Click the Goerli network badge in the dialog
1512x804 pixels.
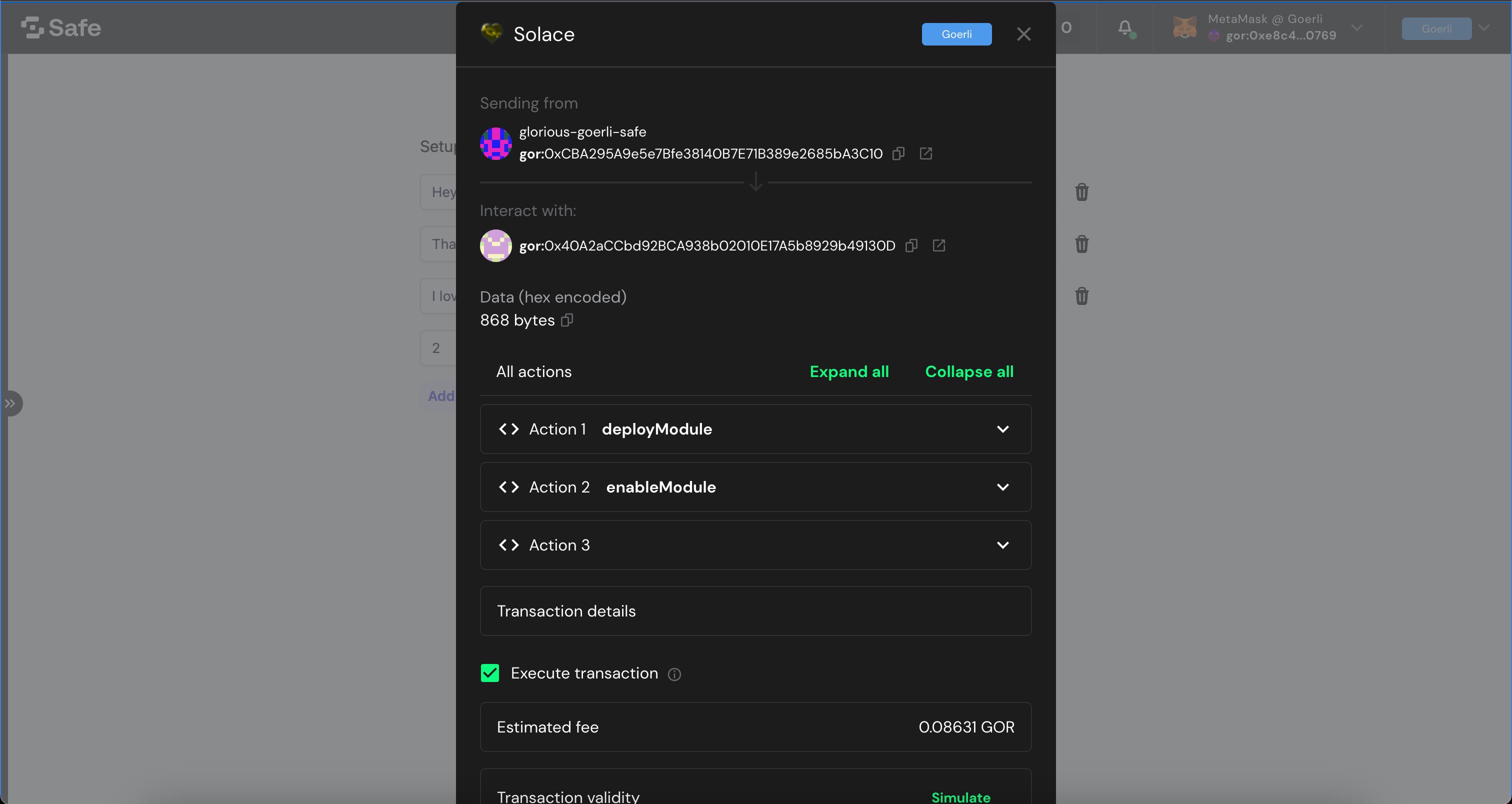tap(956, 34)
